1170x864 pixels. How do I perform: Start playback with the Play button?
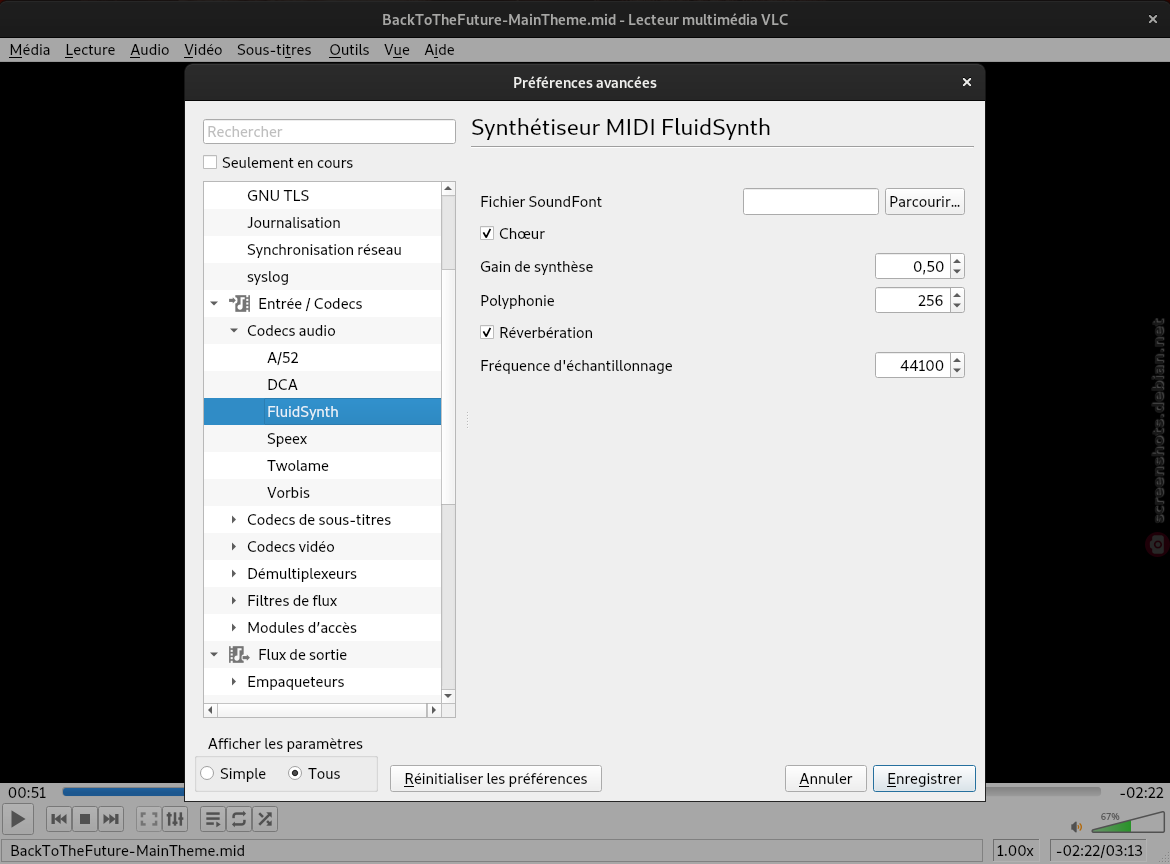pyautogui.click(x=18, y=819)
